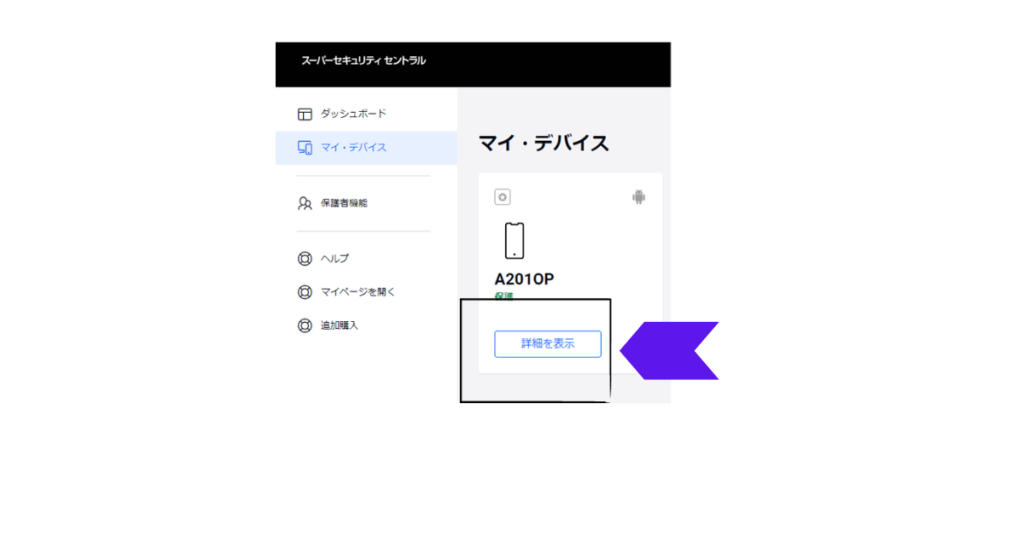
Task: Click the Android robot icon on card
Action: coord(639,197)
